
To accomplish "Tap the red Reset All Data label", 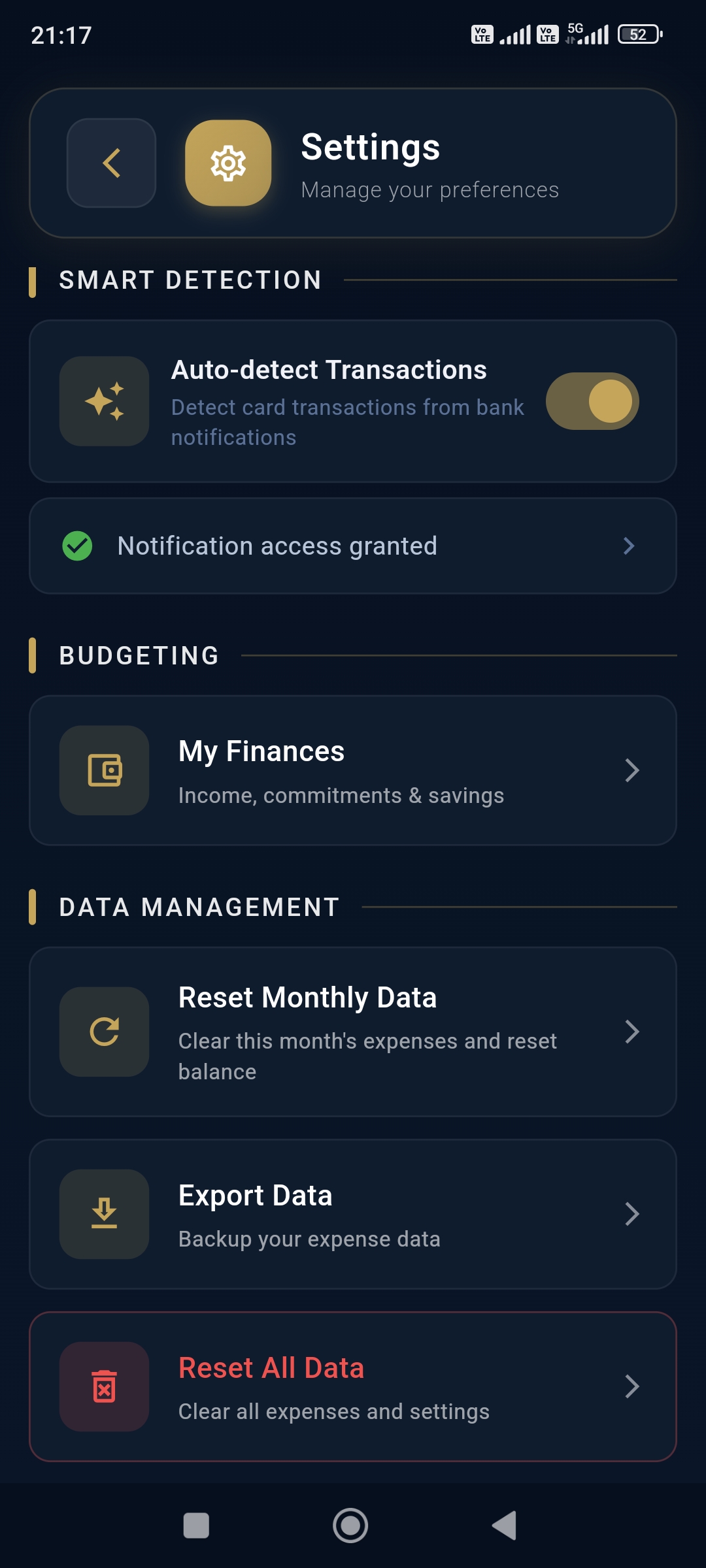I will coord(271,1367).
